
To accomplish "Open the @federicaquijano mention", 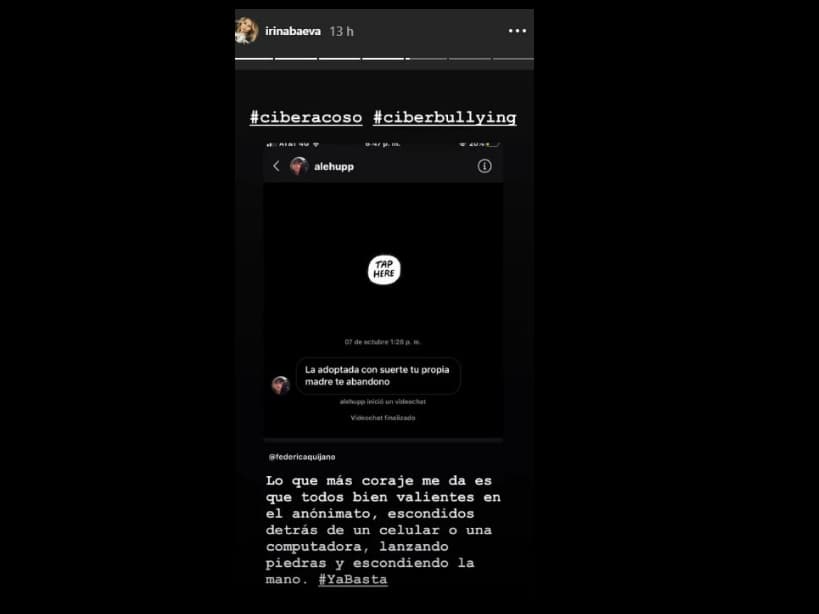I will pyautogui.click(x=302, y=457).
